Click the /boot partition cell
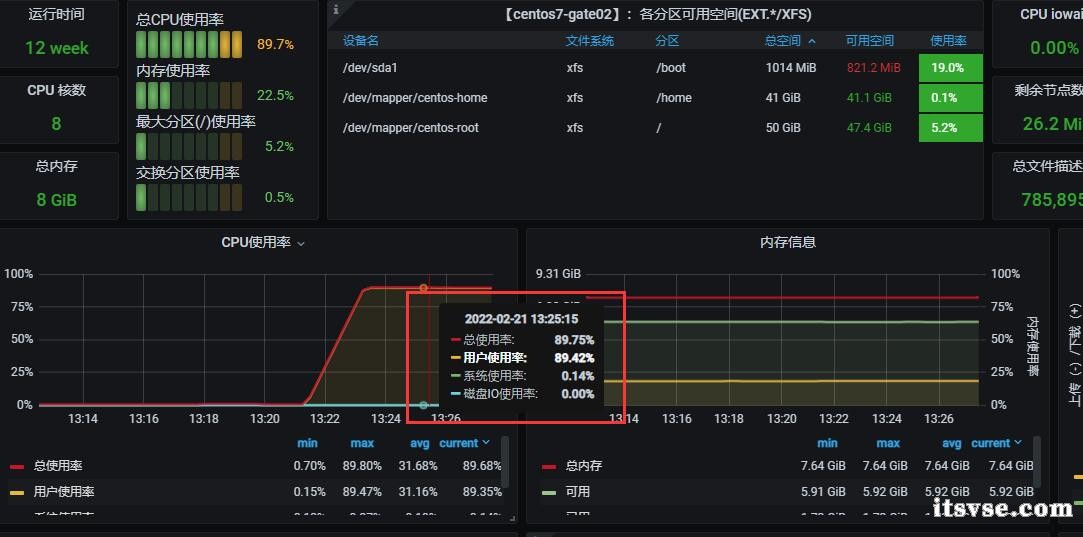 (x=671, y=68)
